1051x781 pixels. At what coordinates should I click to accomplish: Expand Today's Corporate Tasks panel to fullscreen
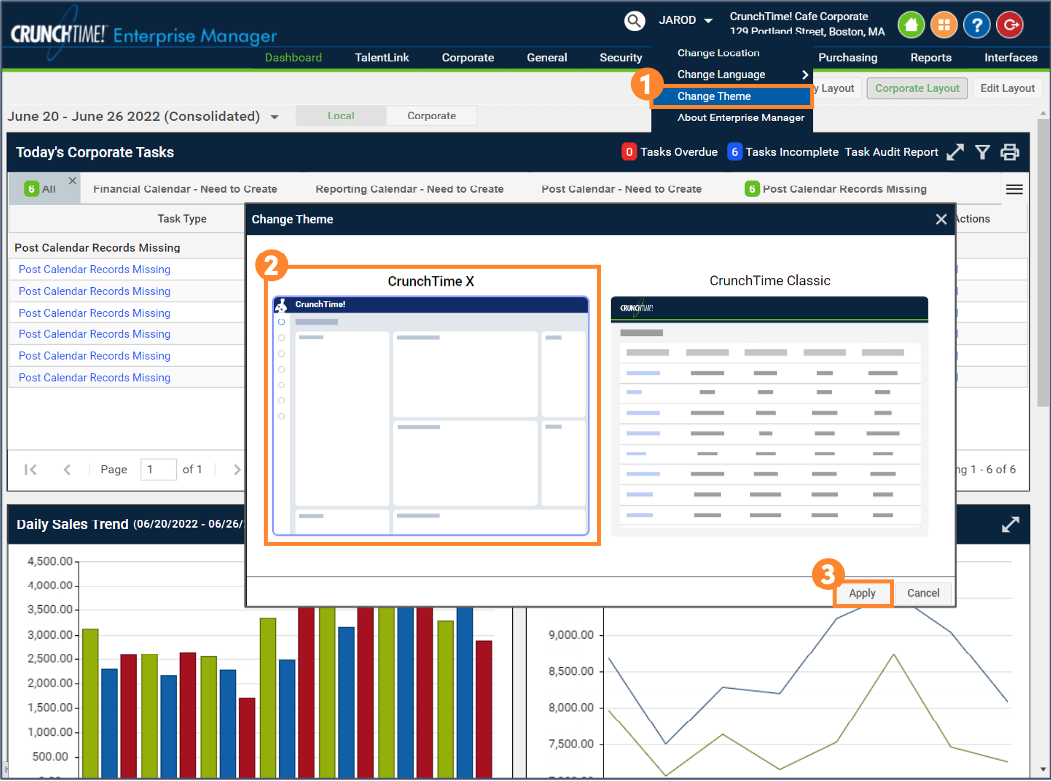(956, 152)
